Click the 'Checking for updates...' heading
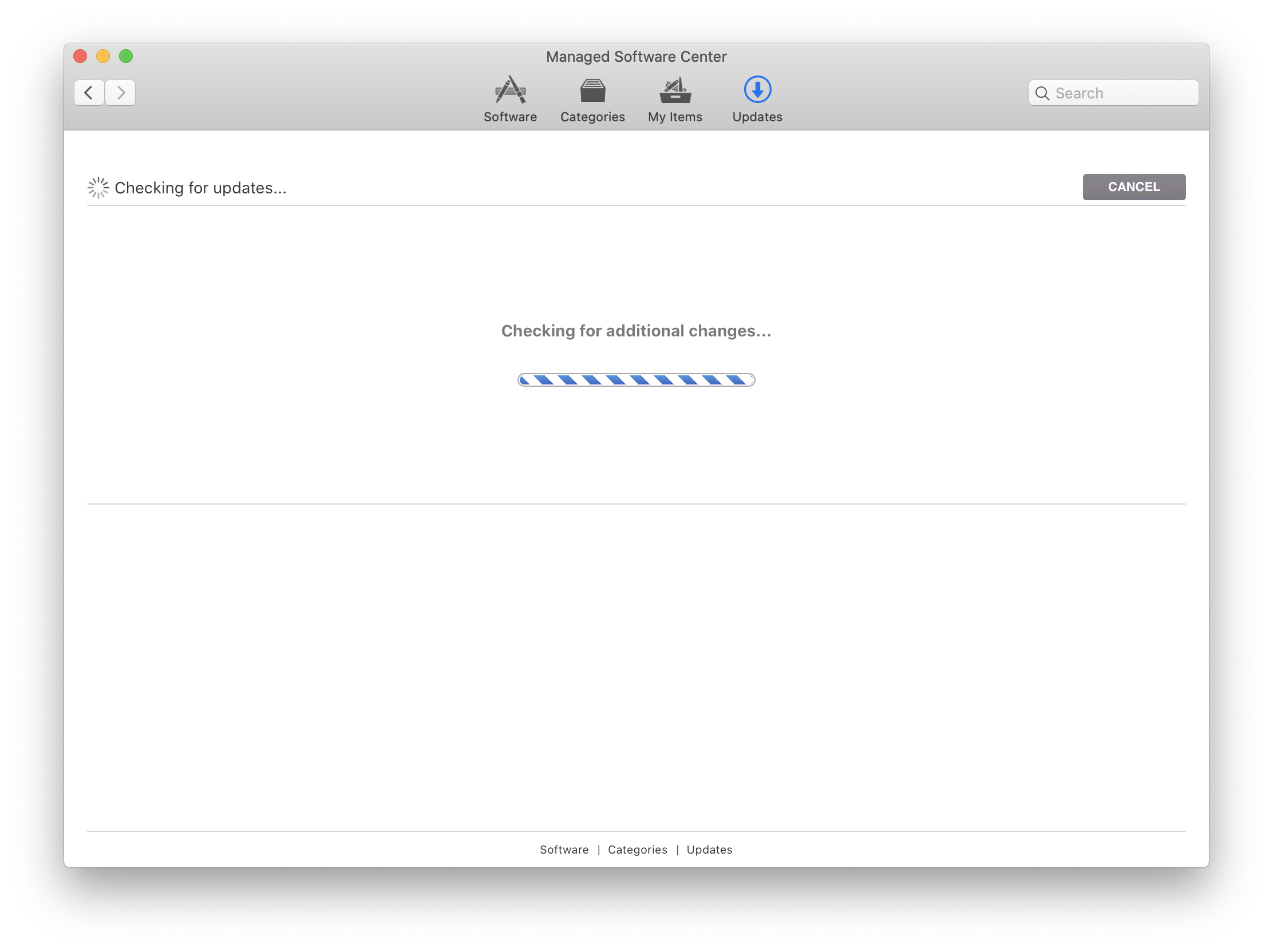Image resolution: width=1273 pixels, height=952 pixels. (x=200, y=188)
